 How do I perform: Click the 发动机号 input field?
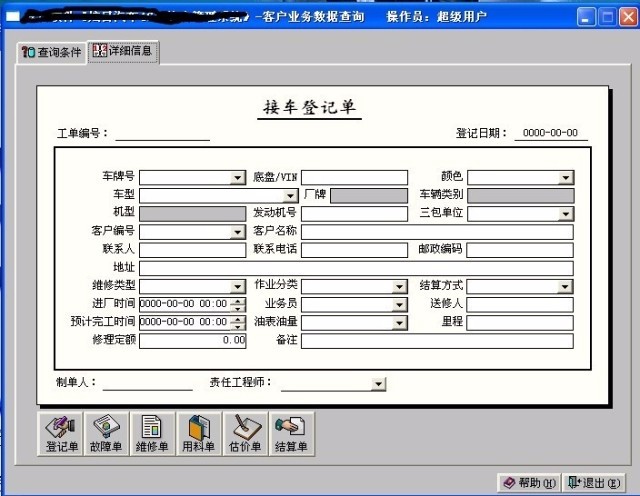click(x=354, y=214)
